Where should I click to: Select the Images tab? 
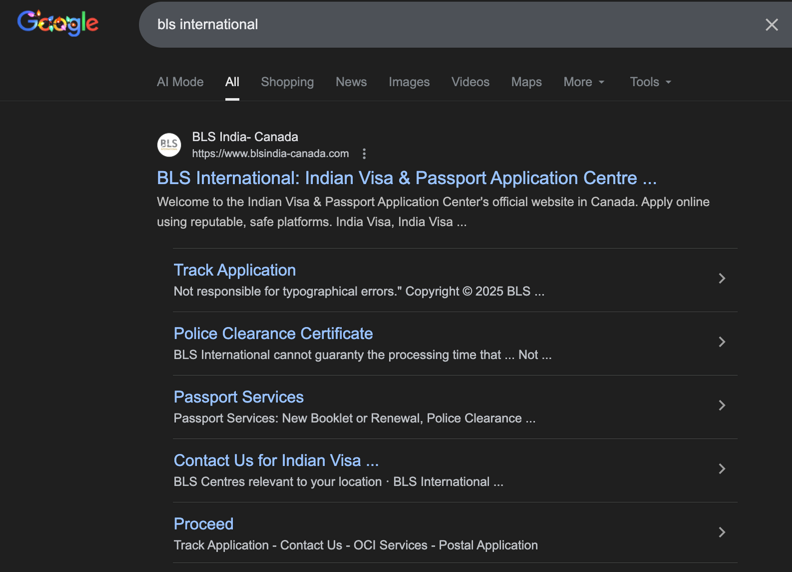(409, 82)
